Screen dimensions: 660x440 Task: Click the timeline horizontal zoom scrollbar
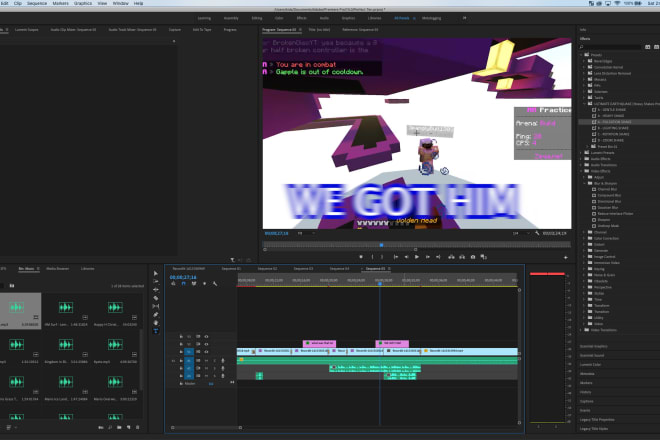[x=207, y=427]
